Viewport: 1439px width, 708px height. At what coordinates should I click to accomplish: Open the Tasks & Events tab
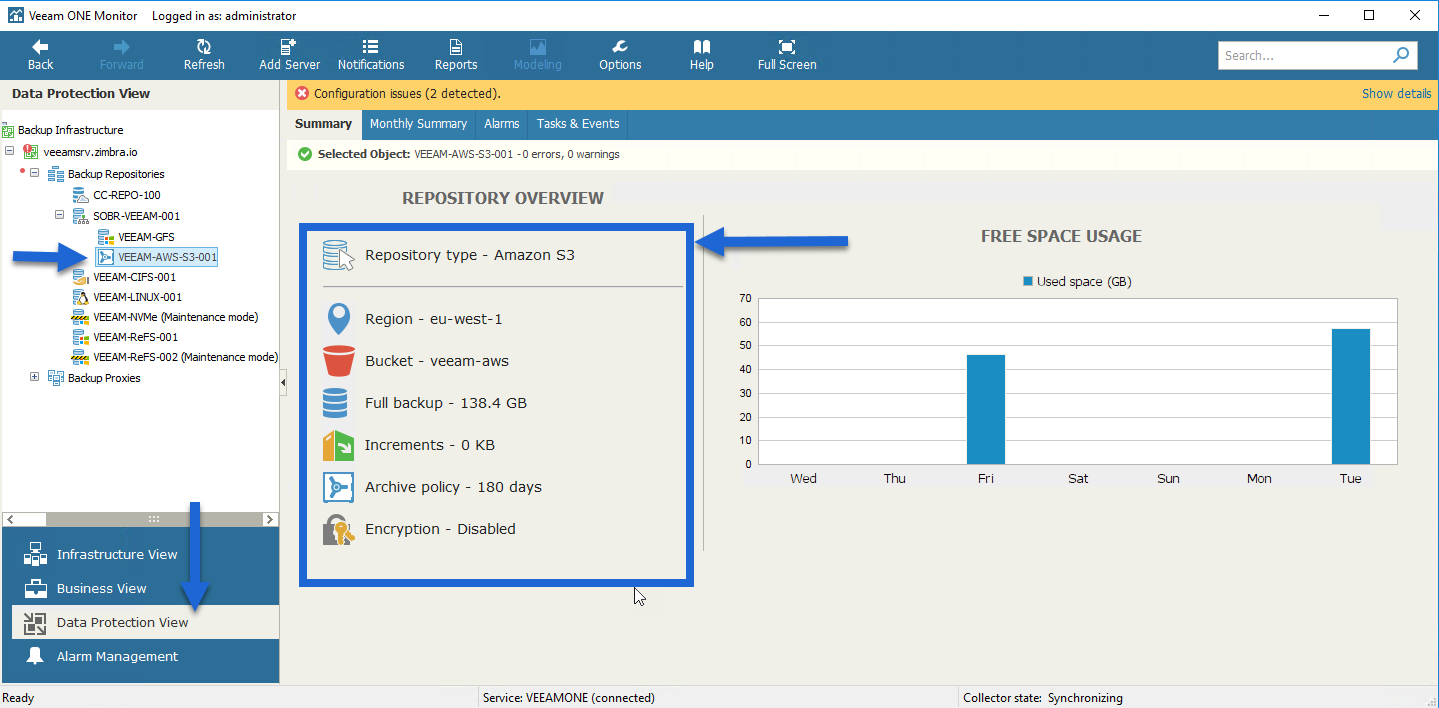point(578,124)
